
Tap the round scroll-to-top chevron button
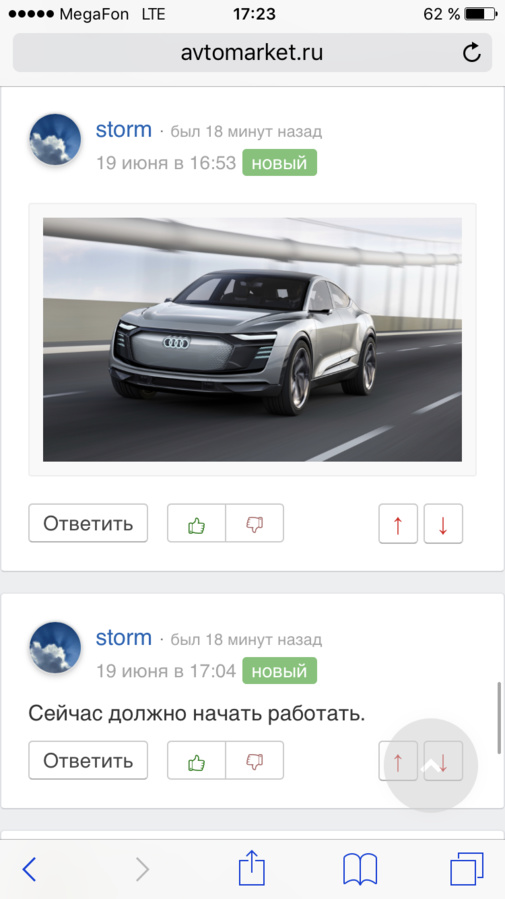tap(431, 765)
